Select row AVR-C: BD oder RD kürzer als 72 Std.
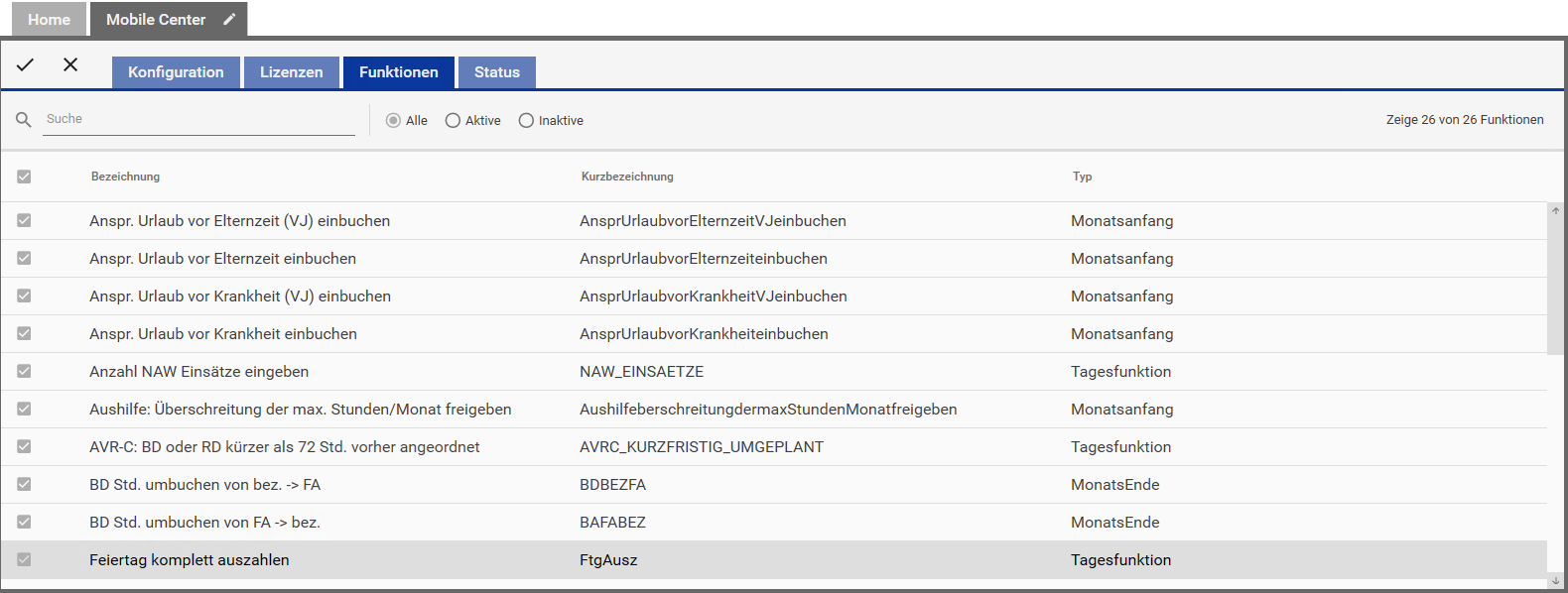The width and height of the screenshot is (1568, 593). coord(774,446)
